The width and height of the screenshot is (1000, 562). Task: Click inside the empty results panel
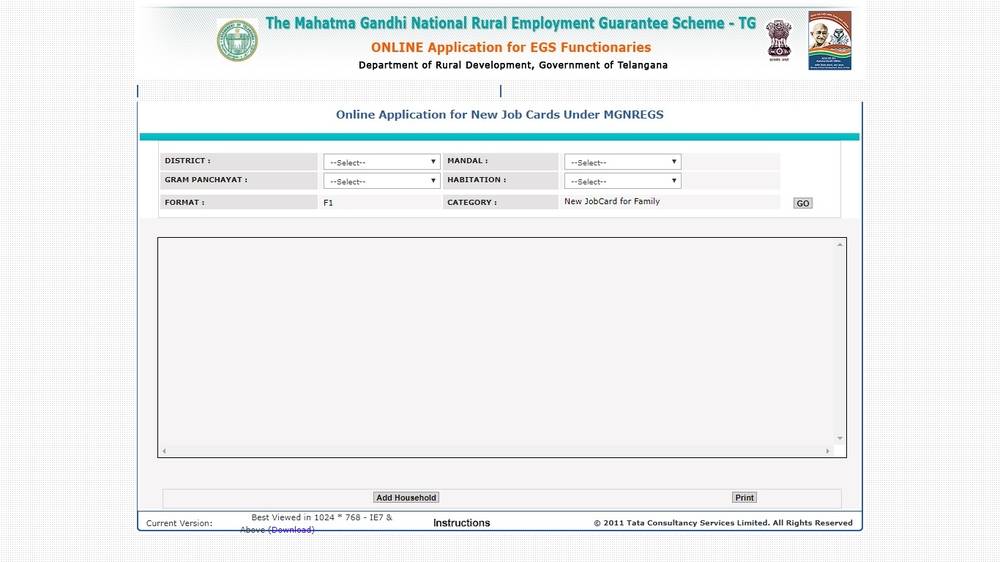click(495, 340)
